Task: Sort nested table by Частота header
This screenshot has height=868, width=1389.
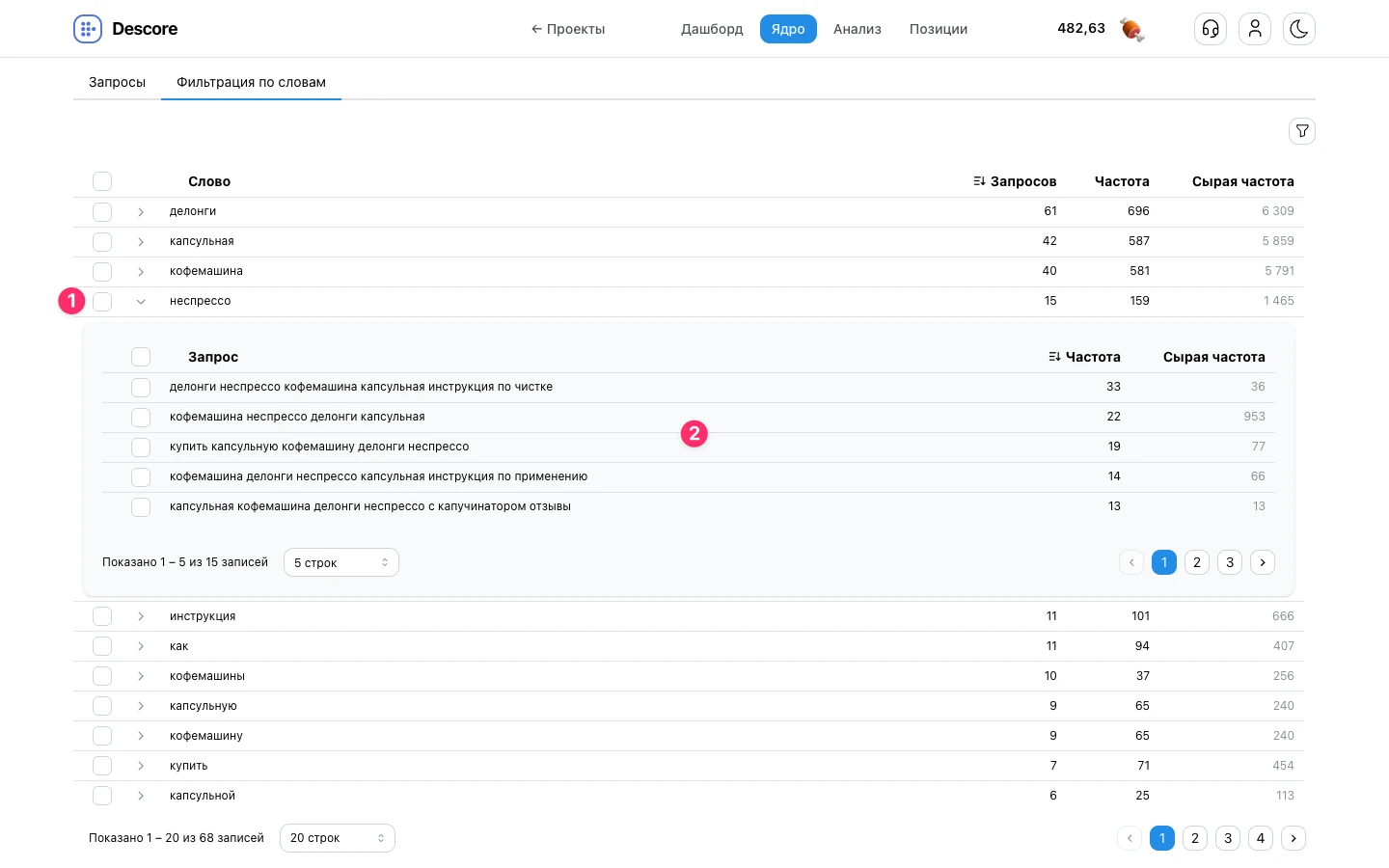Action: click(x=1084, y=357)
